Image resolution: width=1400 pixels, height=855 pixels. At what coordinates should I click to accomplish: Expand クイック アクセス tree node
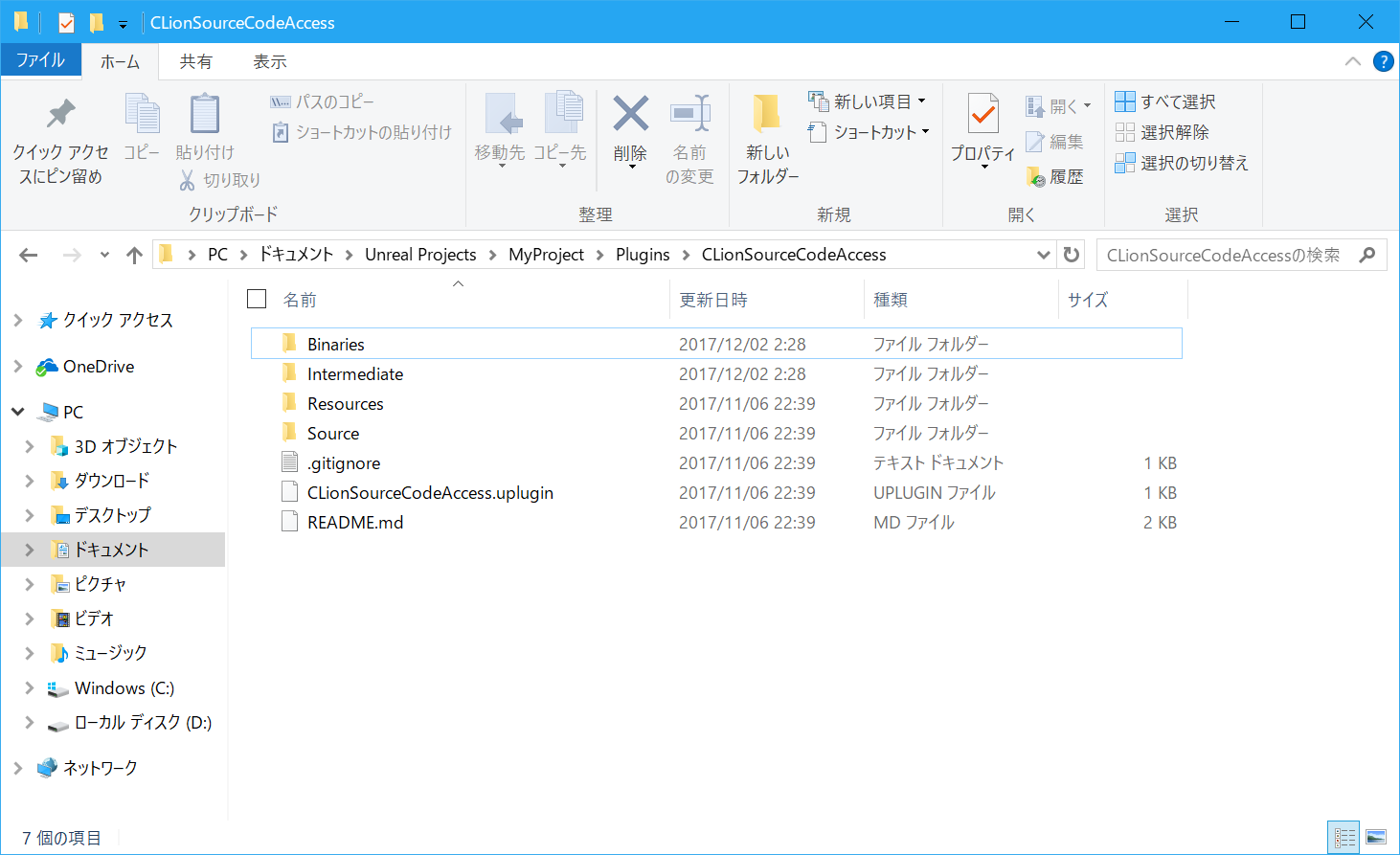[17, 320]
